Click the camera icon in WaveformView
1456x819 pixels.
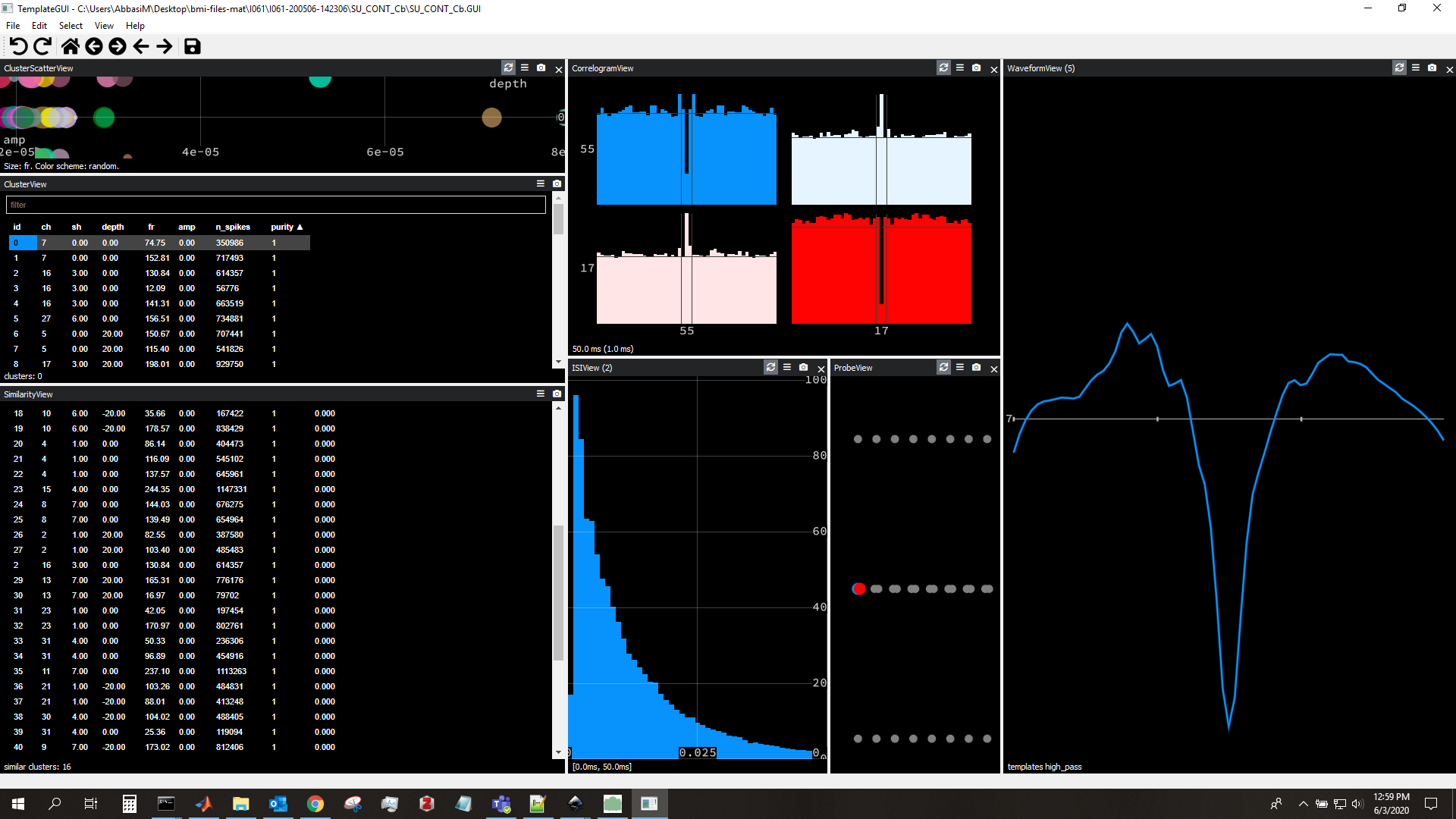pyautogui.click(x=1432, y=67)
